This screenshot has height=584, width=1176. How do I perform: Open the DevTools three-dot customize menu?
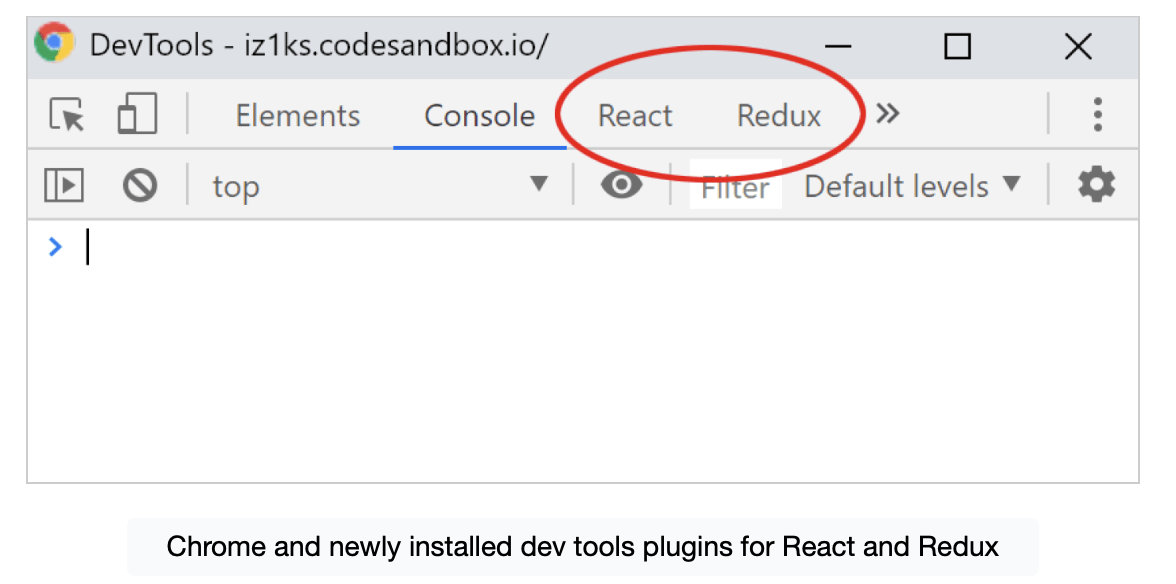1097,115
